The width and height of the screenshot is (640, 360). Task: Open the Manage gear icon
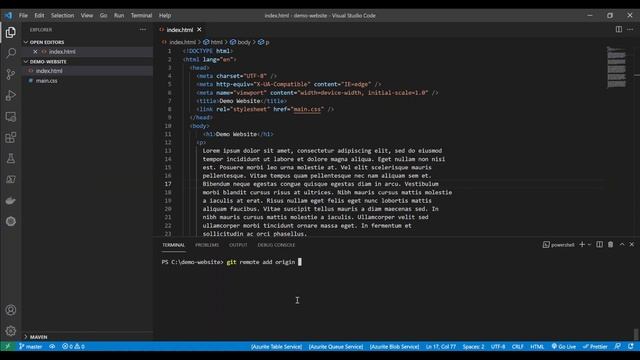click(x=11, y=331)
